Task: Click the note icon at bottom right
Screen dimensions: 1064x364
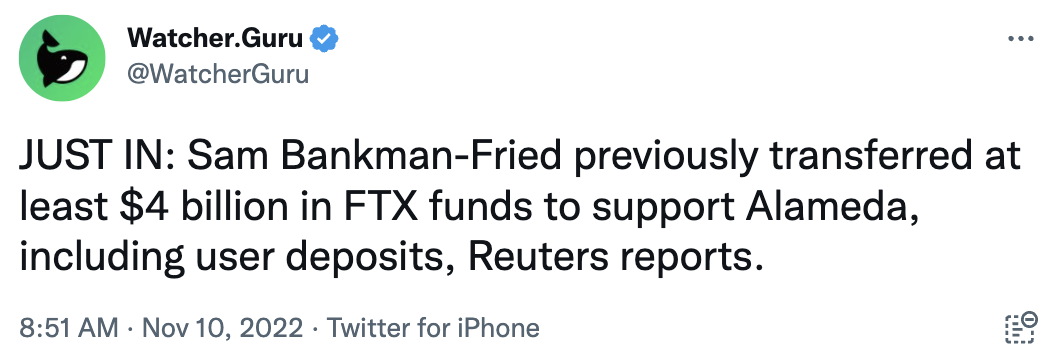Action: 1020,328
